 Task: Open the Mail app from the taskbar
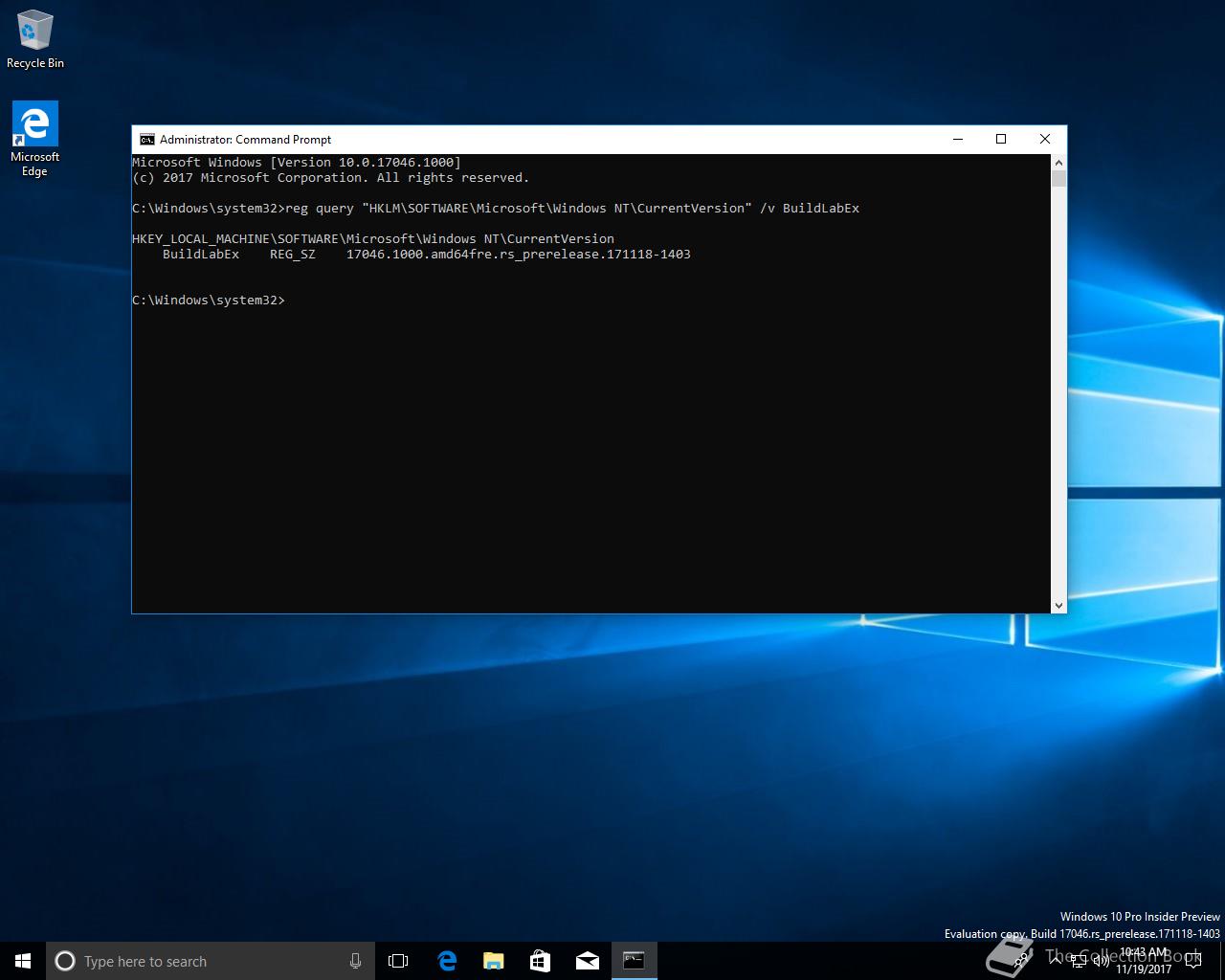tap(587, 961)
